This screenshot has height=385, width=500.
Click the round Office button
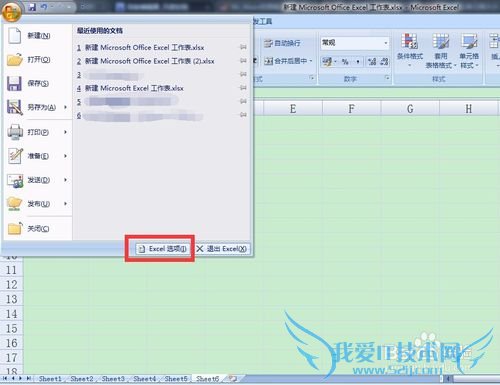tap(12, 11)
